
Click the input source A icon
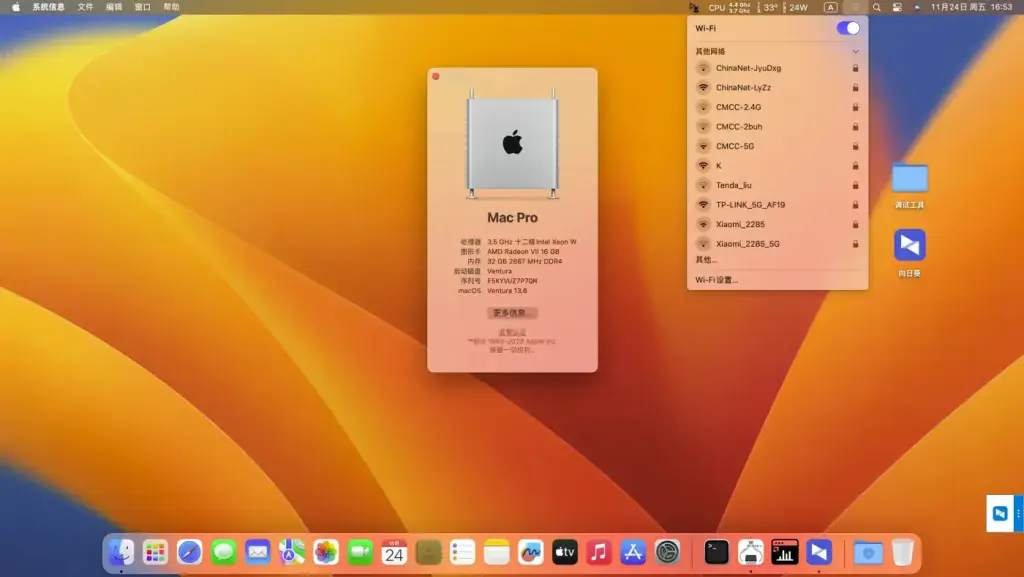point(831,7)
